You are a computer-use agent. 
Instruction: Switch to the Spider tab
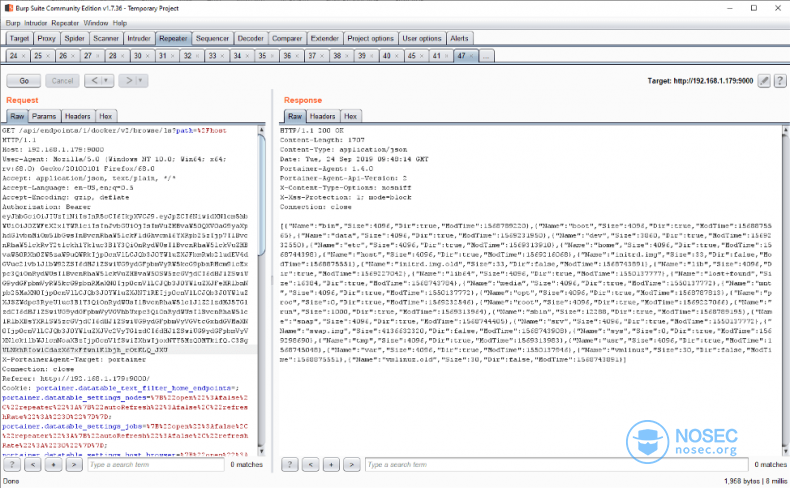(x=75, y=38)
